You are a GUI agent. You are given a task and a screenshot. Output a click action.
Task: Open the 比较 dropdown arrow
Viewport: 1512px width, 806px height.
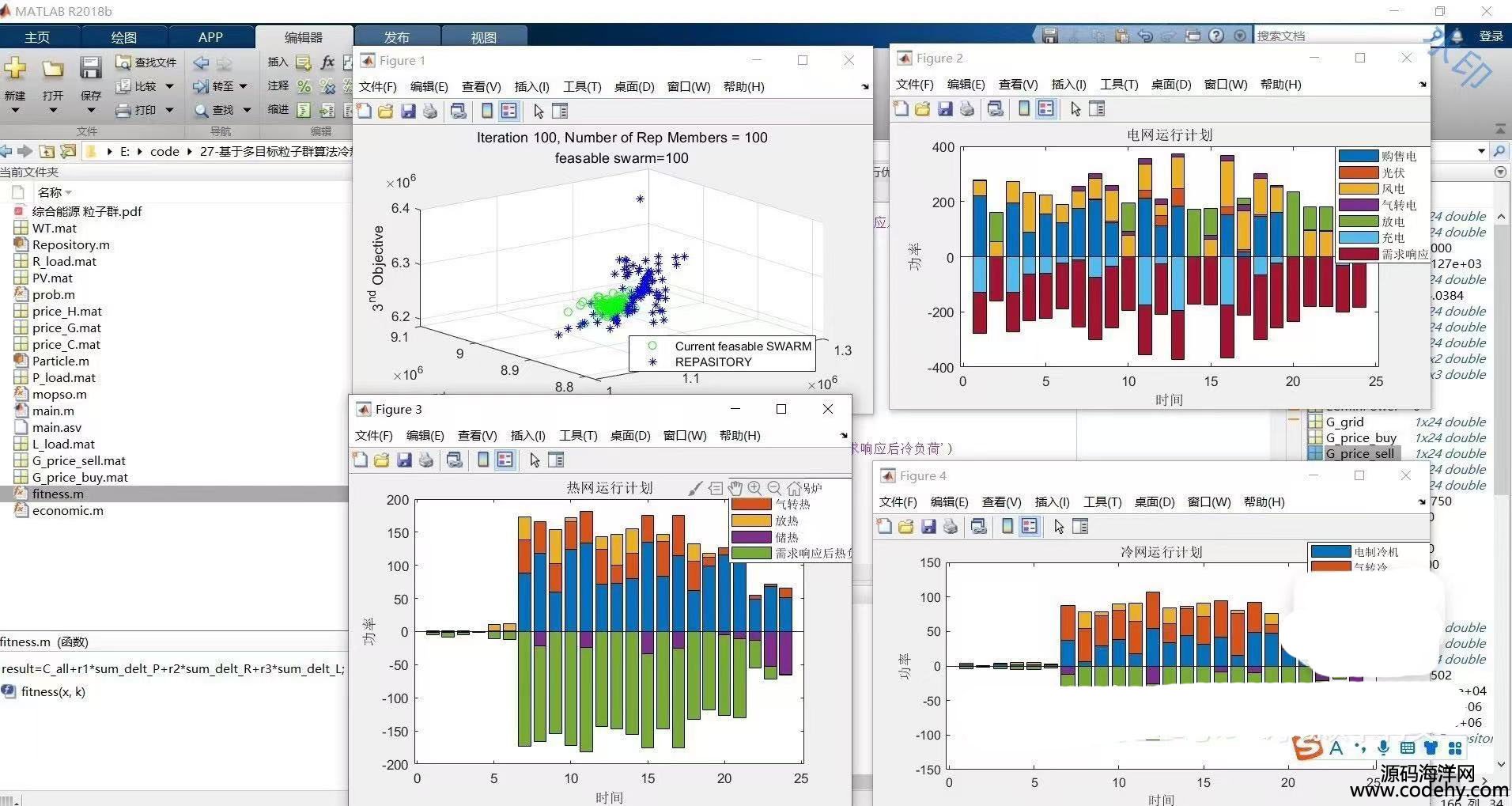point(169,86)
